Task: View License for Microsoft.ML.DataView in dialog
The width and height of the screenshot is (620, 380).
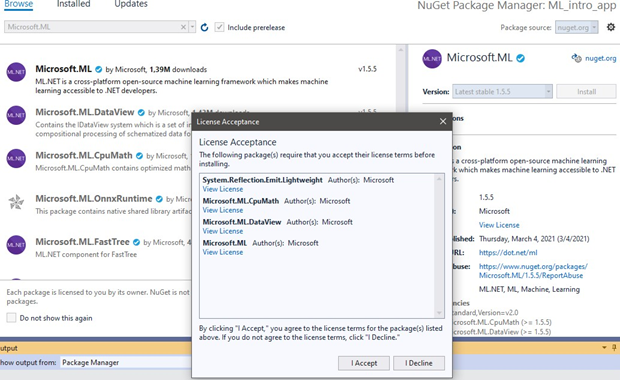Action: coord(223,231)
